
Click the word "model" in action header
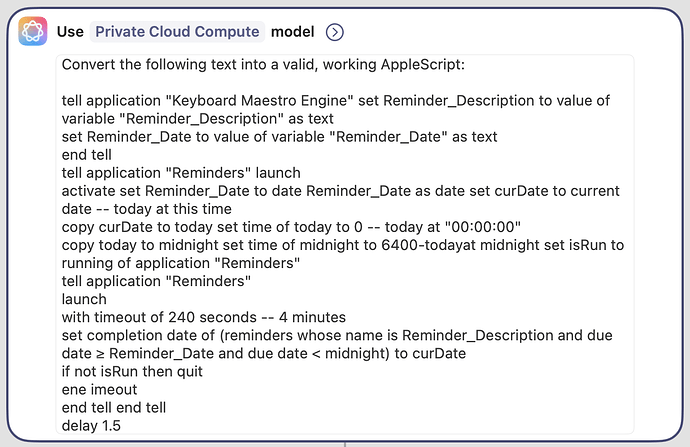pyautogui.click(x=292, y=31)
